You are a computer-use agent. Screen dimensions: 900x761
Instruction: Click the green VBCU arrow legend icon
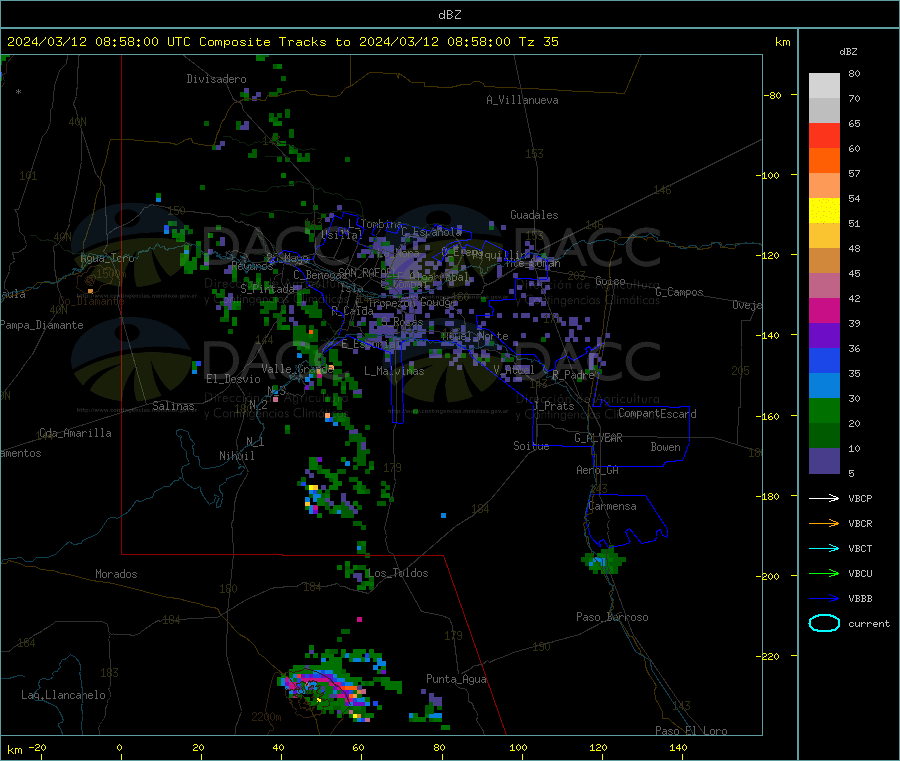824,573
